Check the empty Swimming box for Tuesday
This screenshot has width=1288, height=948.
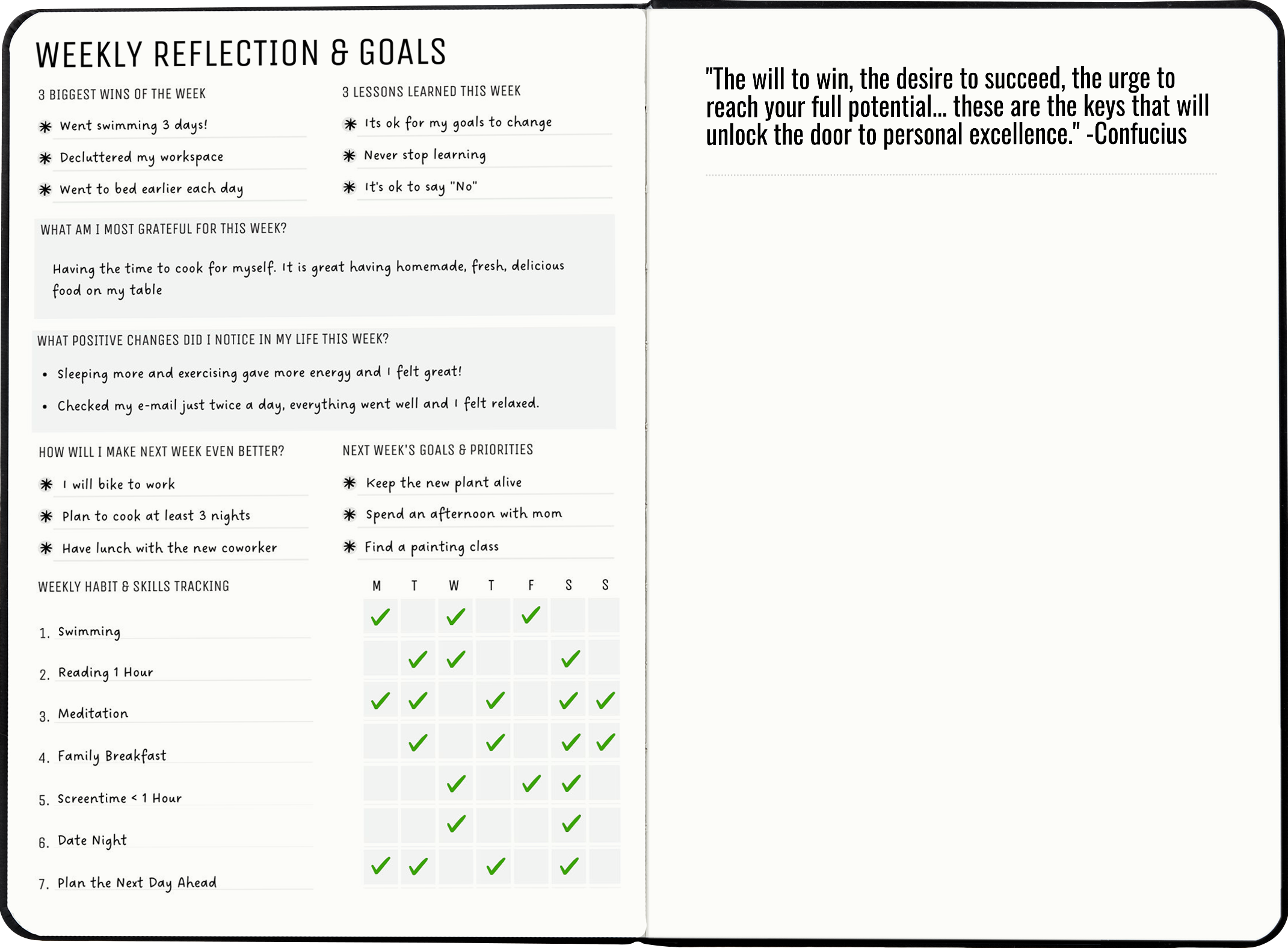tap(418, 616)
